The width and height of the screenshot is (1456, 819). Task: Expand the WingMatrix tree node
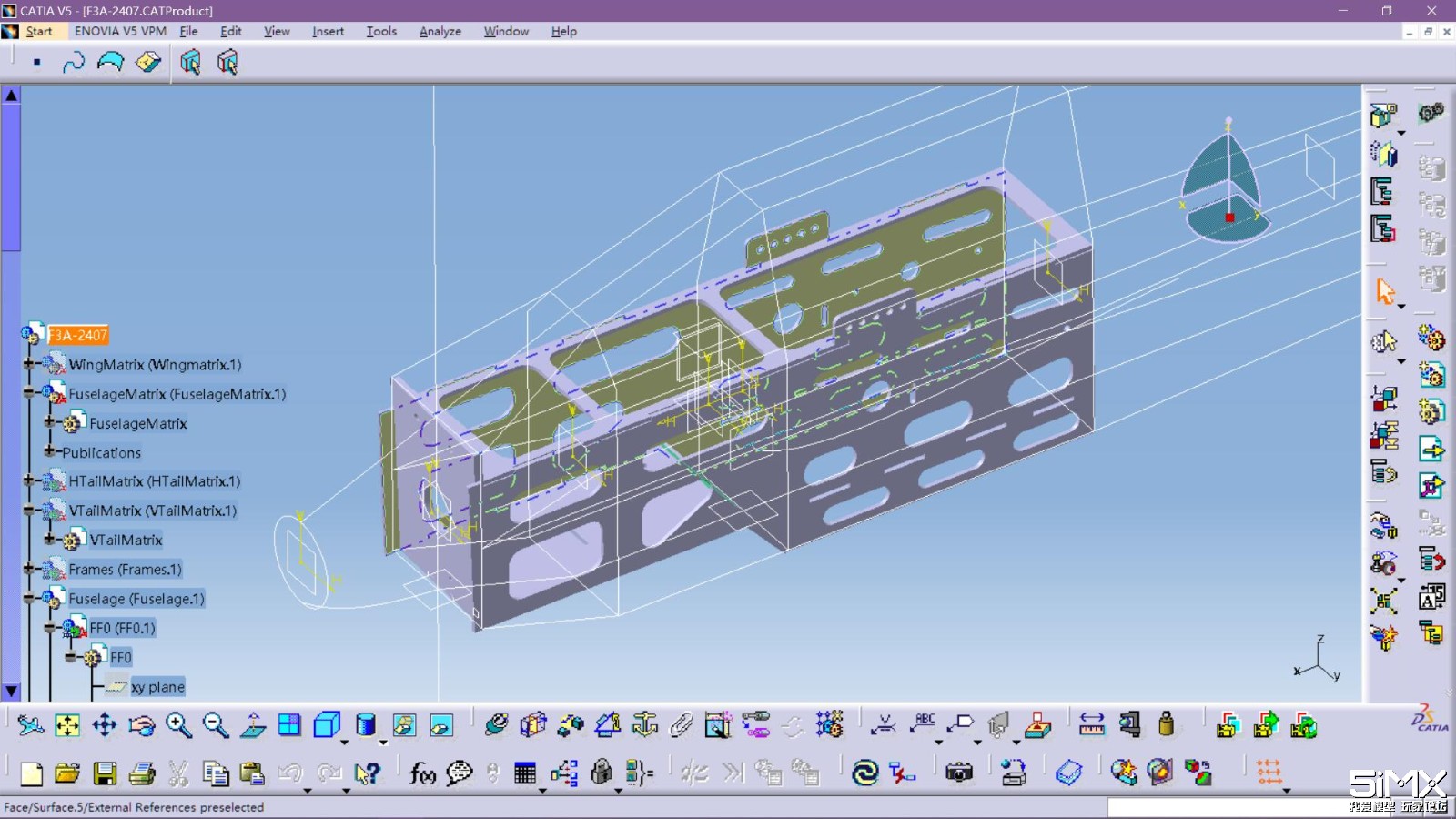(x=29, y=364)
